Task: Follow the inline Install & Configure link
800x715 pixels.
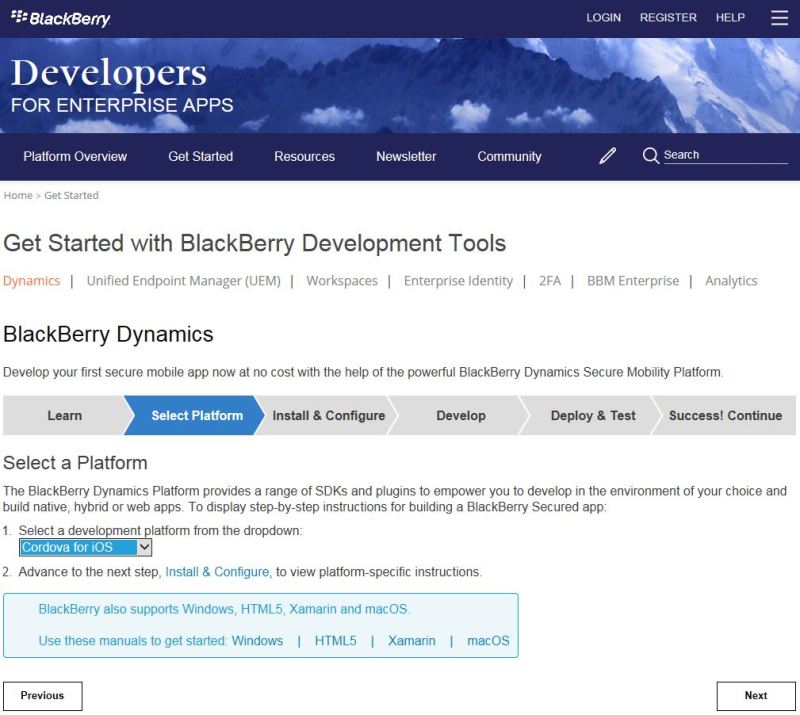Action: [x=217, y=572]
